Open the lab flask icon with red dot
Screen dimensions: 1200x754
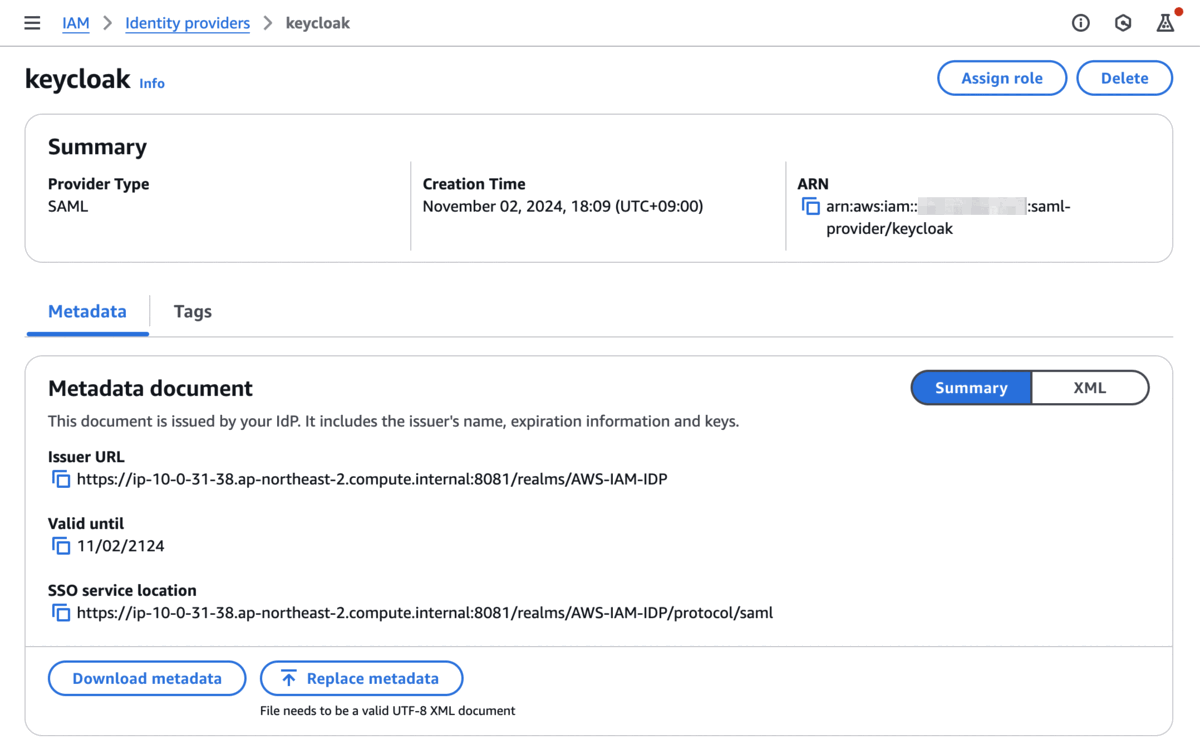pyautogui.click(x=1166, y=22)
